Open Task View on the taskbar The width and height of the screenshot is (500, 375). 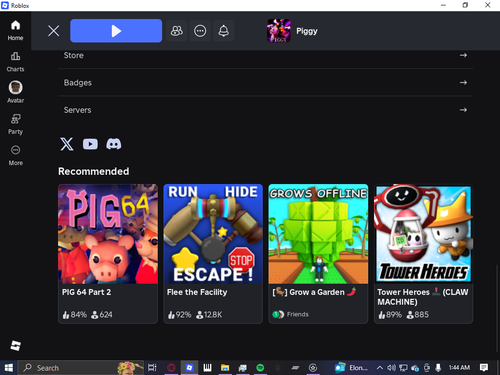point(152,368)
